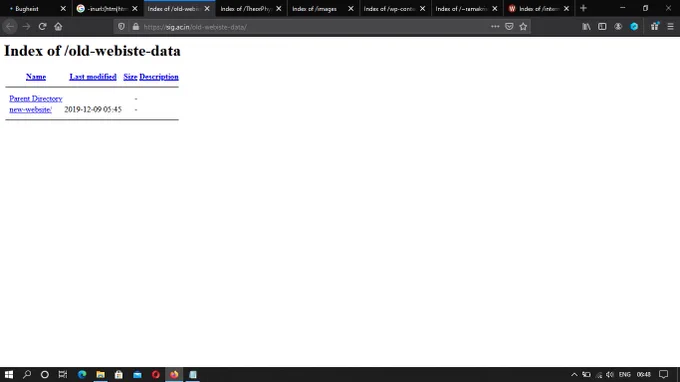Open the volume control in tray
This screenshot has width=680, height=382.
610,375
